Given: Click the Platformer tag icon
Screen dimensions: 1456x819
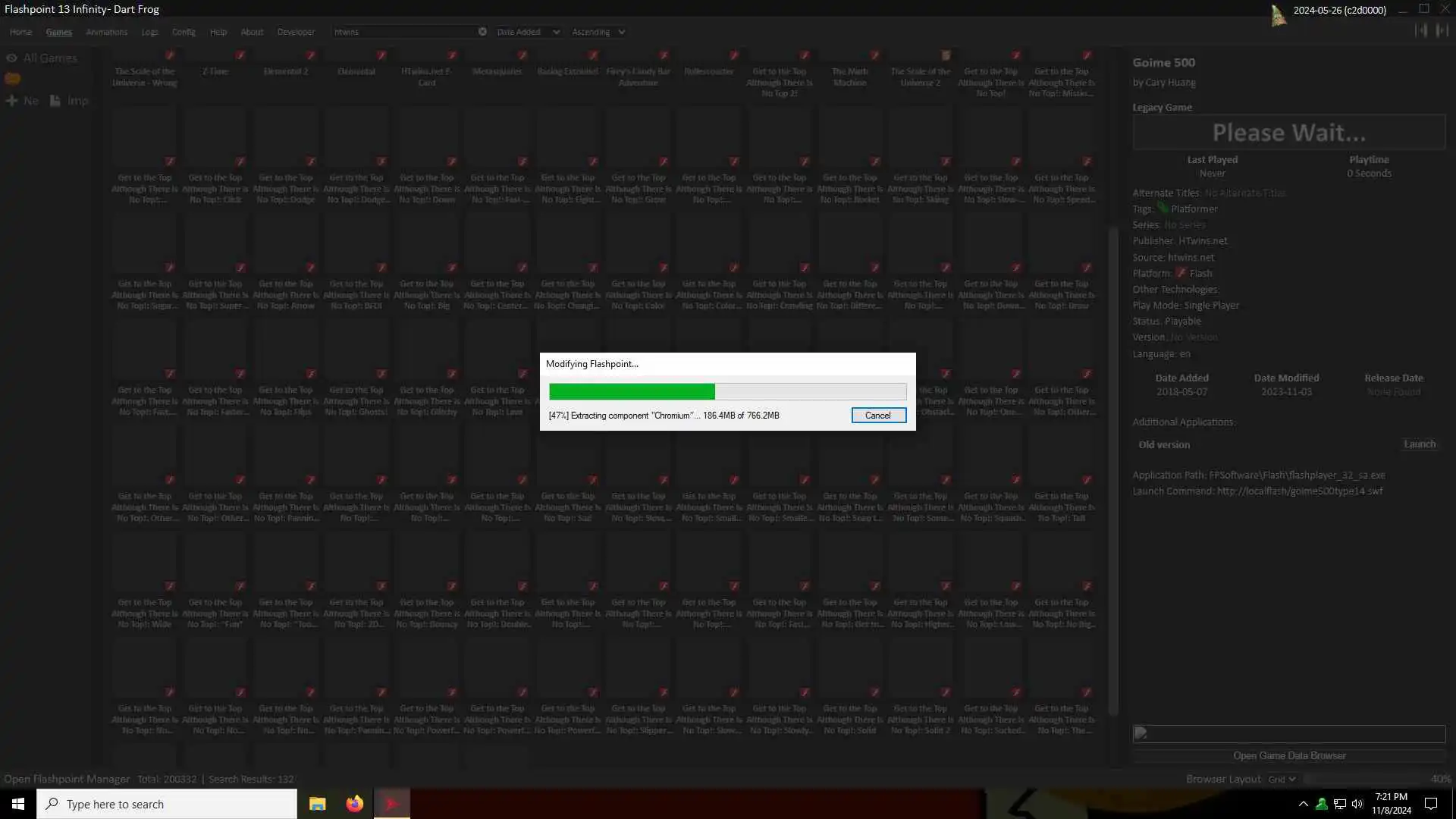Looking at the screenshot, I should [1162, 208].
